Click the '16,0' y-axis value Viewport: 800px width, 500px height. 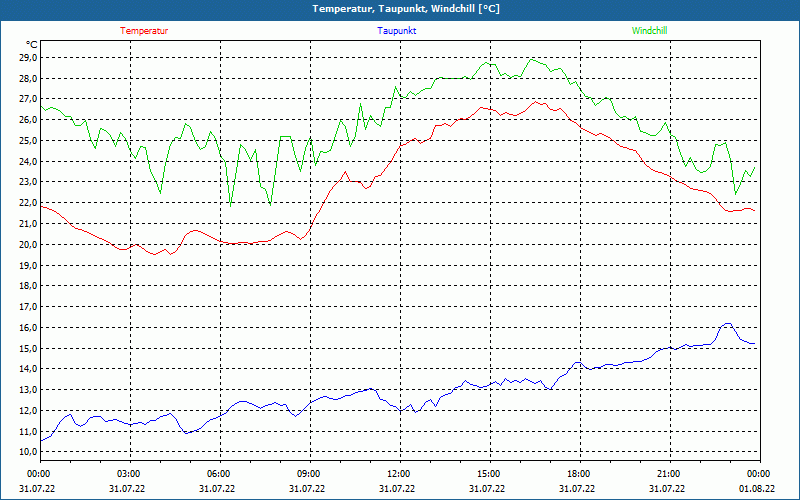(29, 328)
